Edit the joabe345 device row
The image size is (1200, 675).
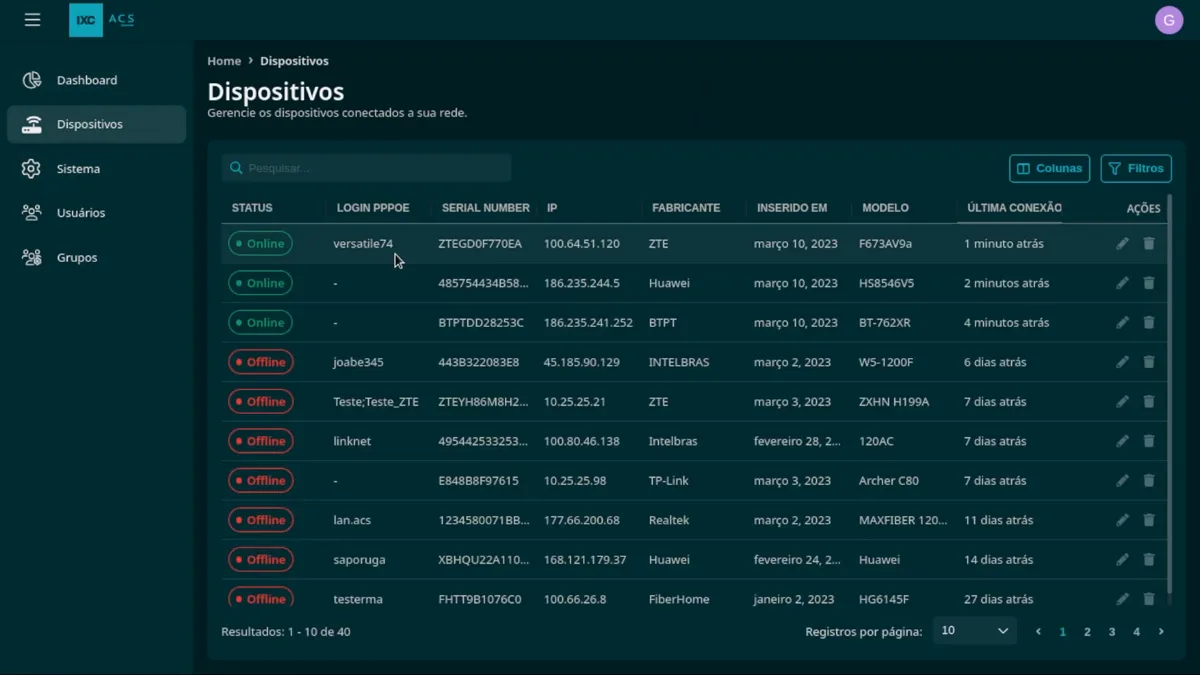tap(1123, 362)
